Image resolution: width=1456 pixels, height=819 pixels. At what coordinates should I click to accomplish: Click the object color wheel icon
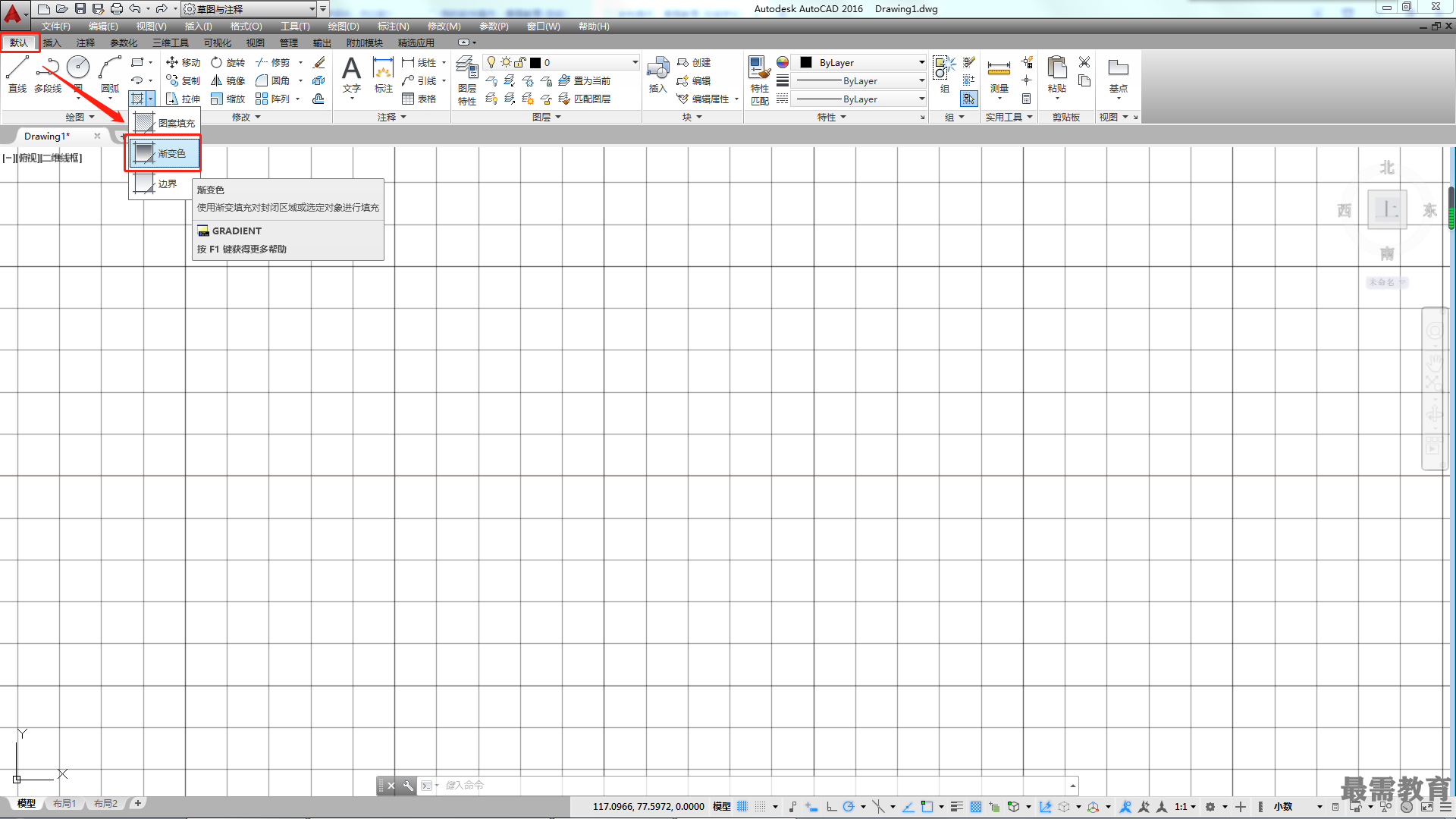coord(783,62)
